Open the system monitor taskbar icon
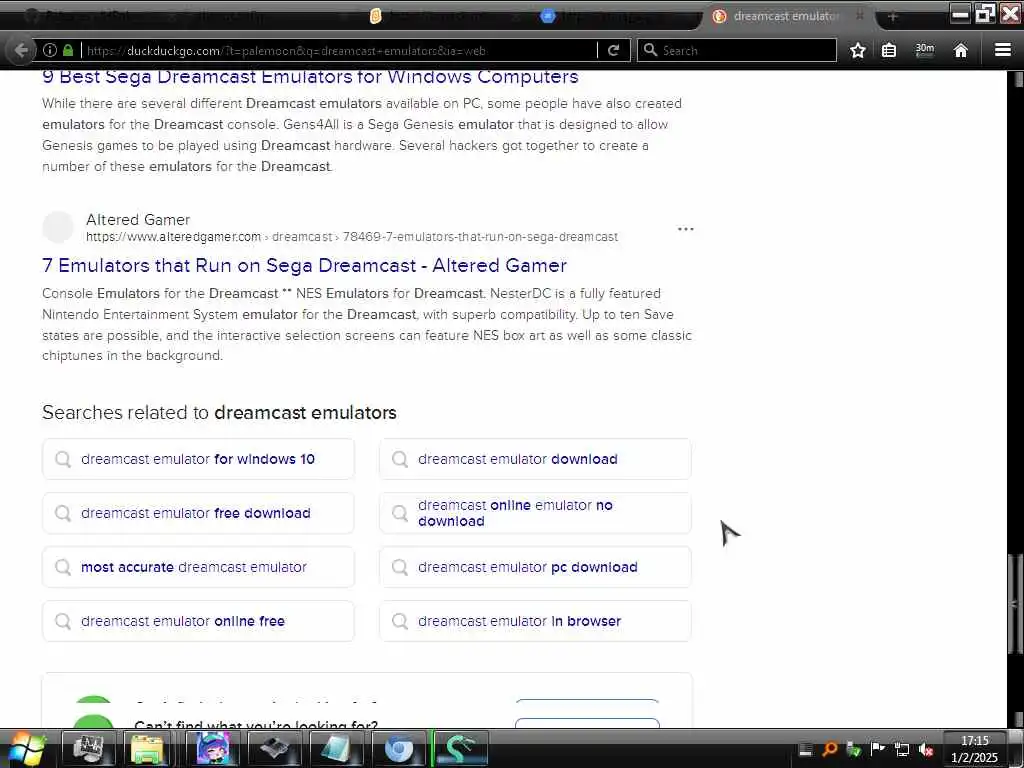This screenshot has height=768, width=1024. point(88,748)
